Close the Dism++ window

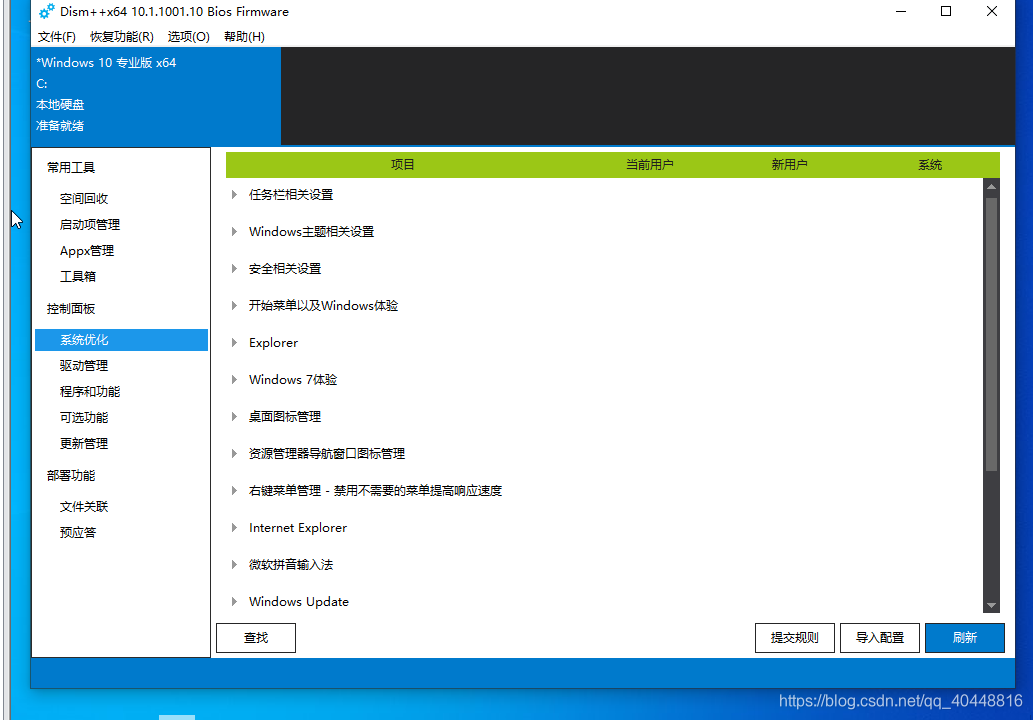pyautogui.click(x=991, y=11)
